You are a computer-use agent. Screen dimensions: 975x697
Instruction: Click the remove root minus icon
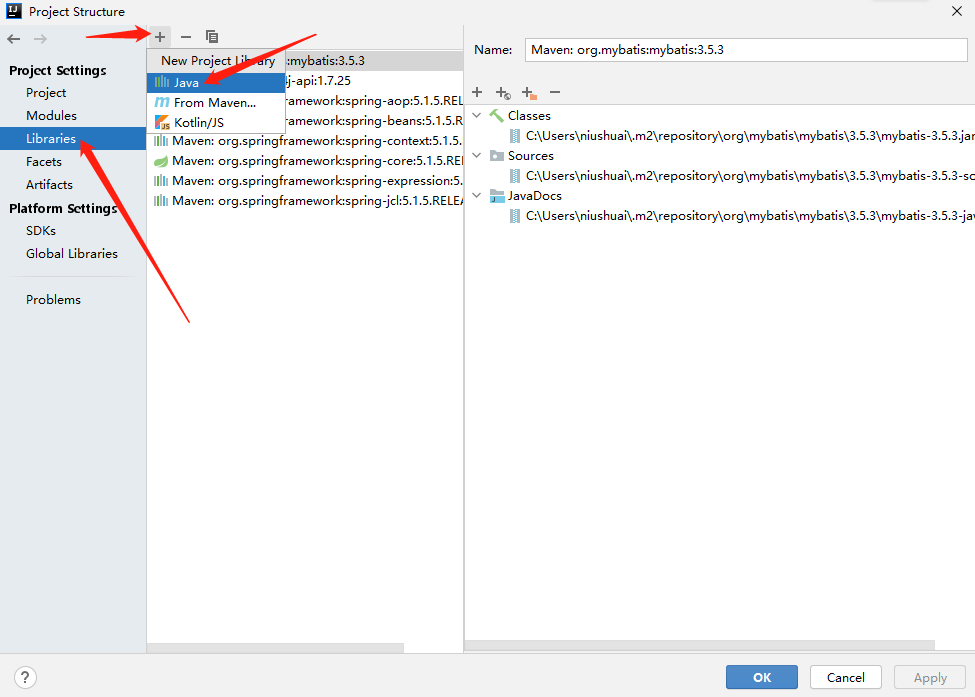pyautogui.click(x=555, y=93)
